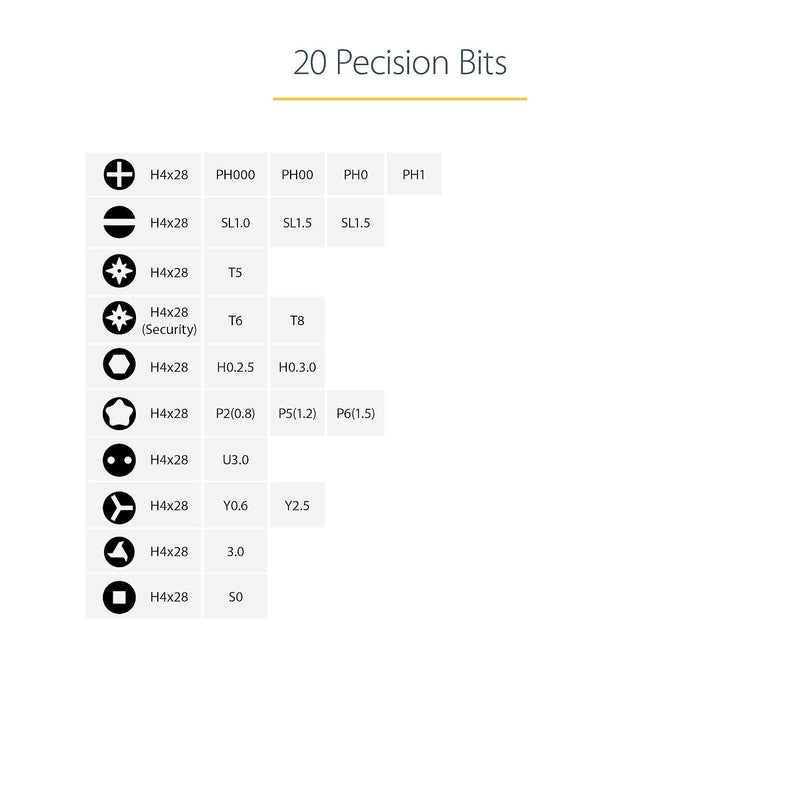Click the 20 Pecision Bits heading
This screenshot has height=800, width=800.
(400, 62)
